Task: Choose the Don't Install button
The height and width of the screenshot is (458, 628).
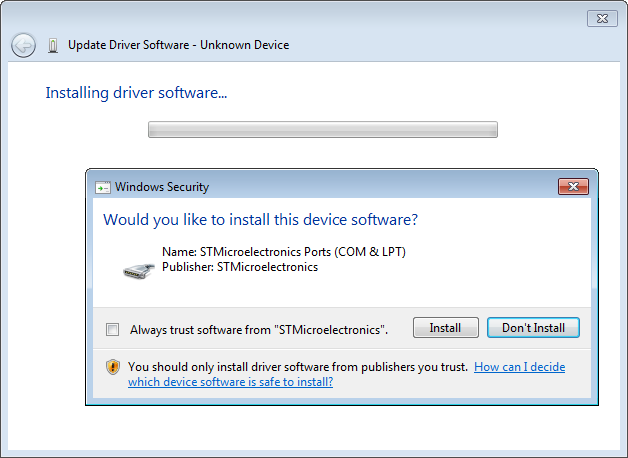Action: tap(533, 328)
